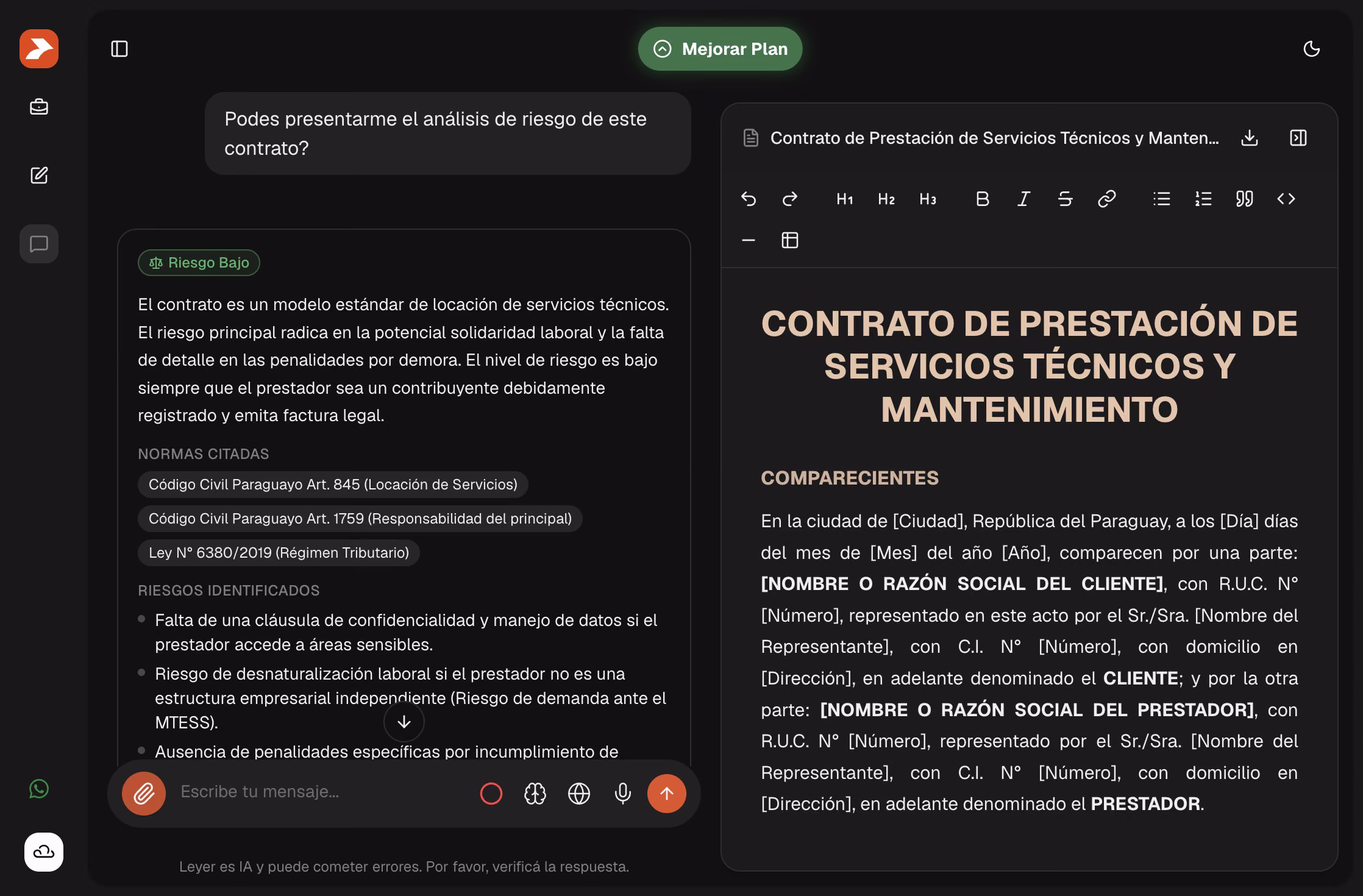1363x896 pixels.
Task: Open the edit/compose sidebar icon
Action: pos(39,176)
